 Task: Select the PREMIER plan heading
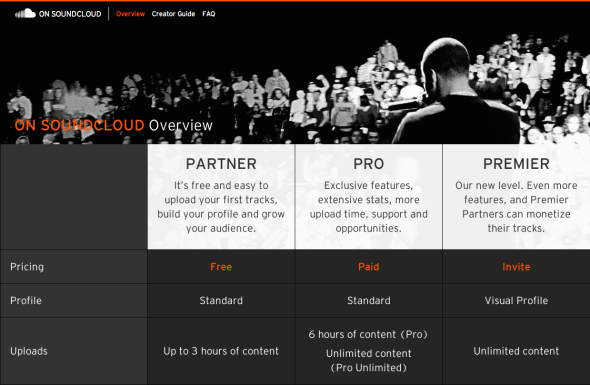[516, 164]
